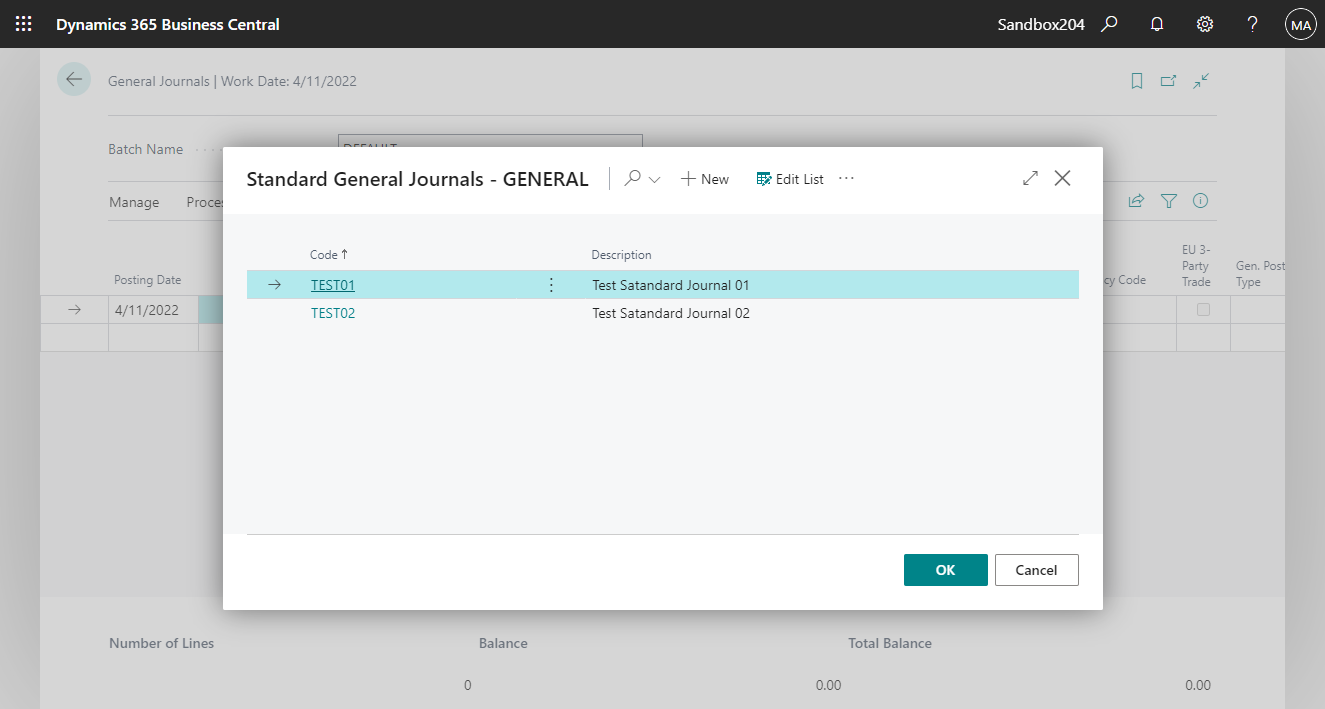Open the Share options icon
The height and width of the screenshot is (709, 1325).
tap(1136, 200)
